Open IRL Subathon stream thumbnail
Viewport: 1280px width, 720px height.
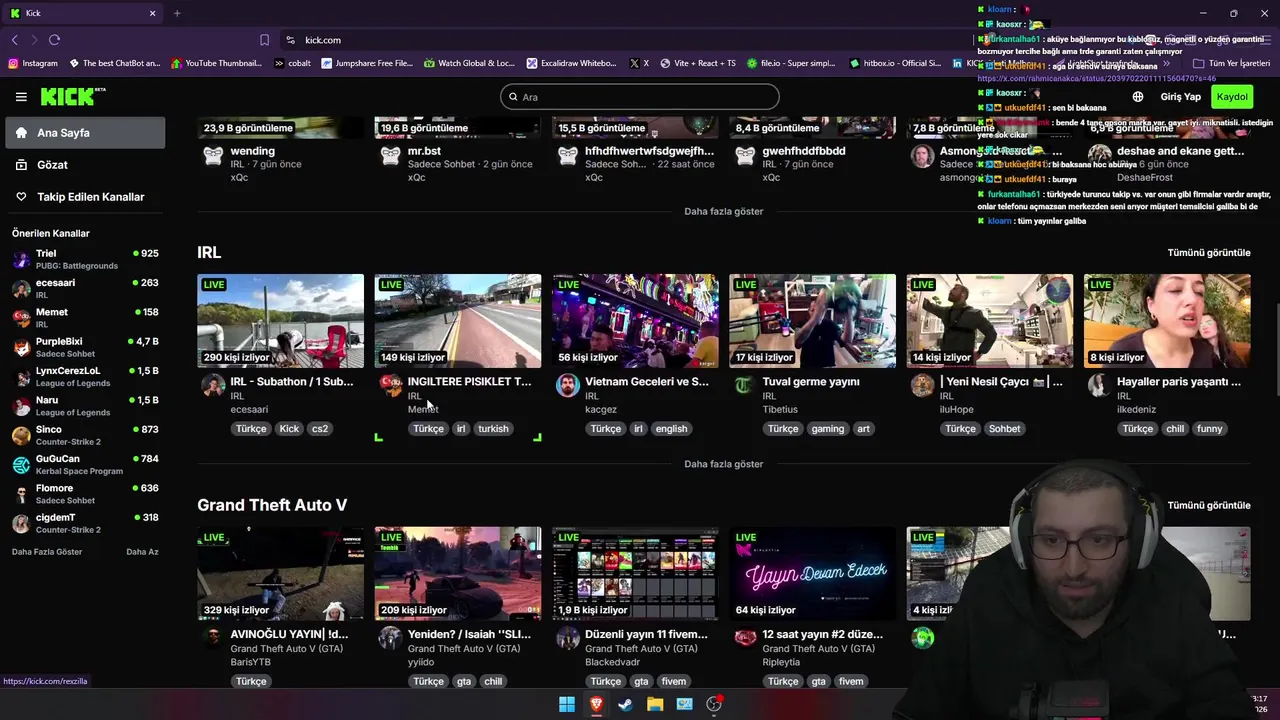280,321
